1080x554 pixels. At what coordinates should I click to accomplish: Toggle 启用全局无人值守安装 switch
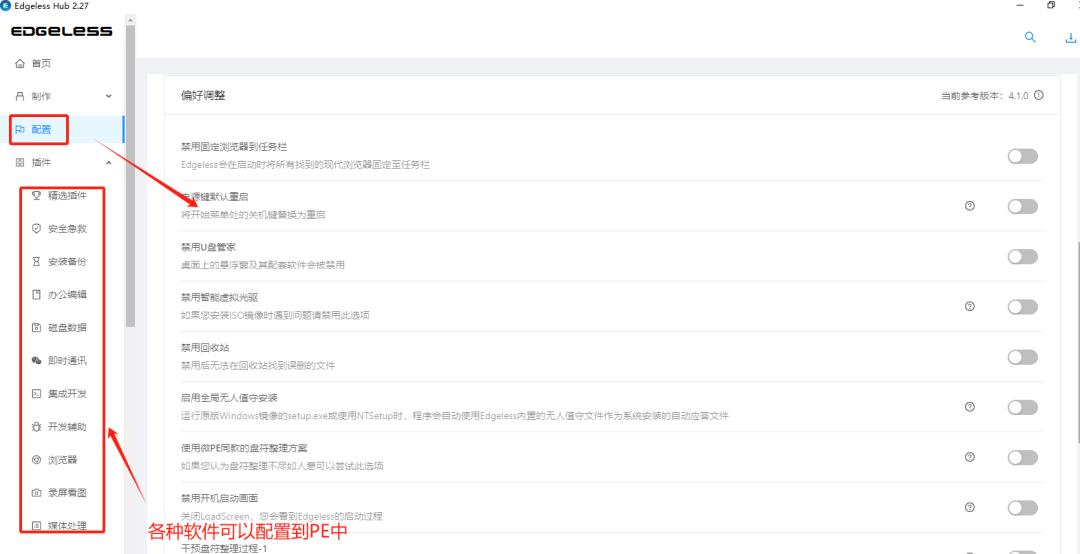[x=1022, y=407]
